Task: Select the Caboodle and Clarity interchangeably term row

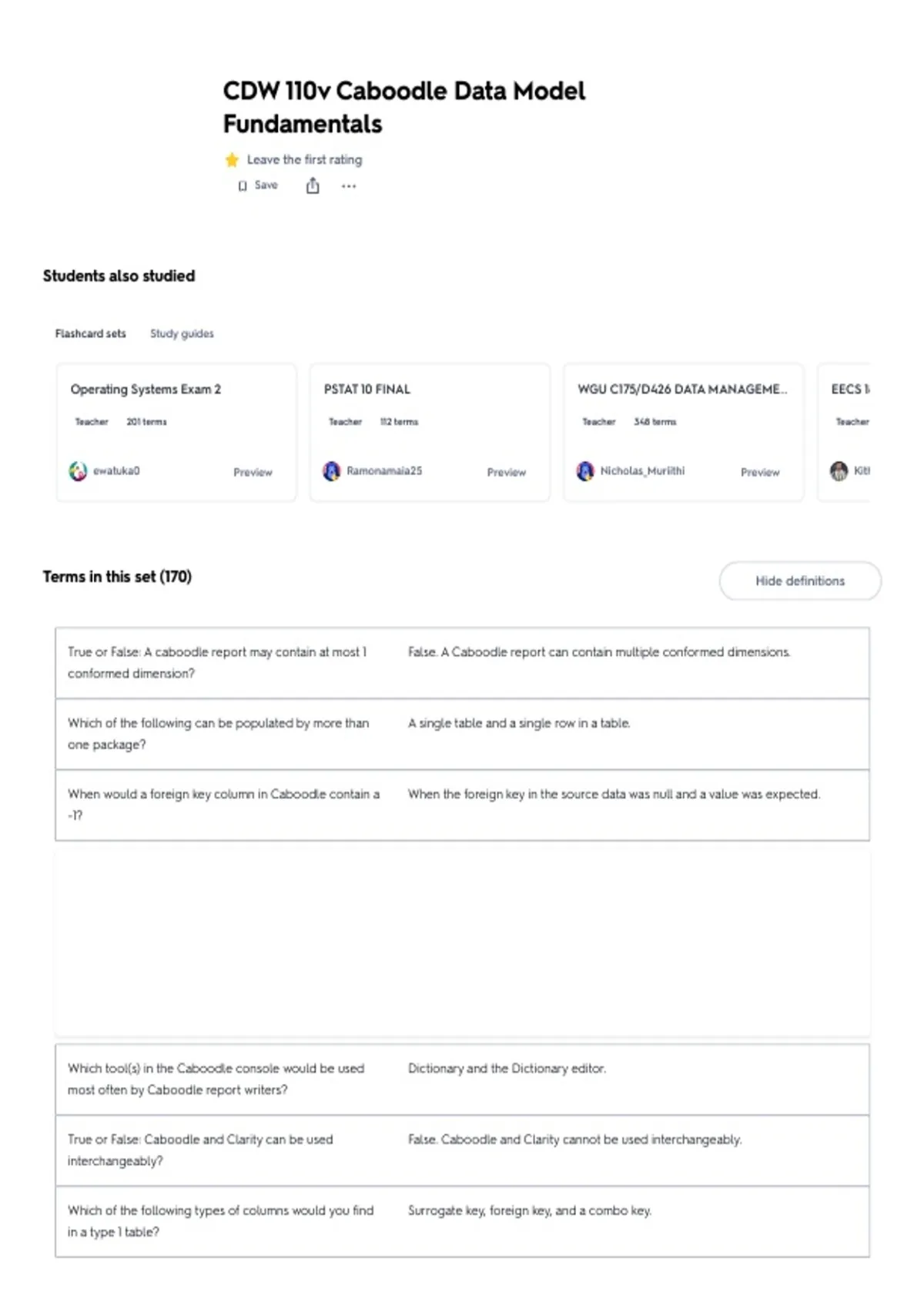Action: (462, 1150)
